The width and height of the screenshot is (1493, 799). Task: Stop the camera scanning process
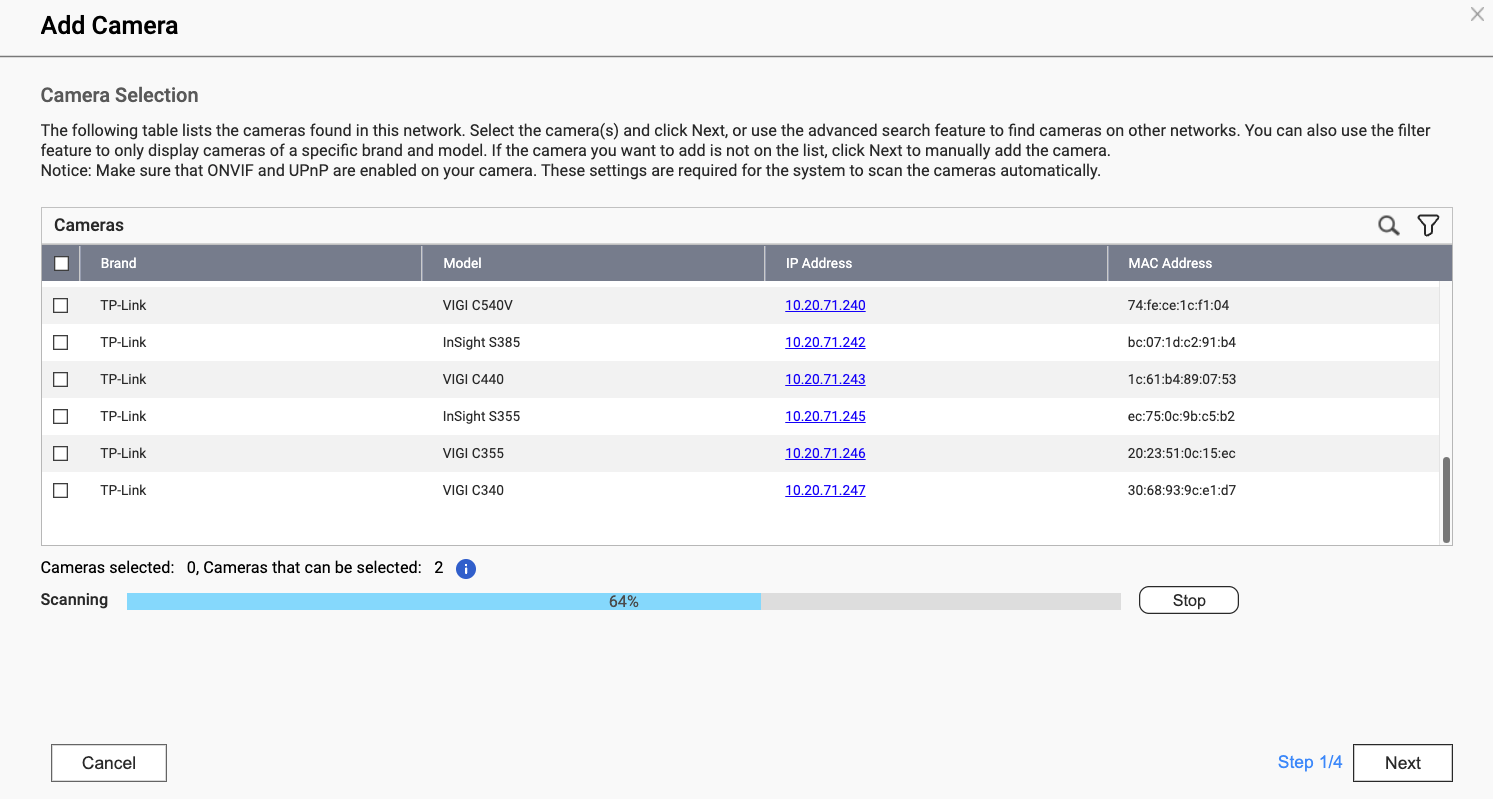click(1188, 600)
